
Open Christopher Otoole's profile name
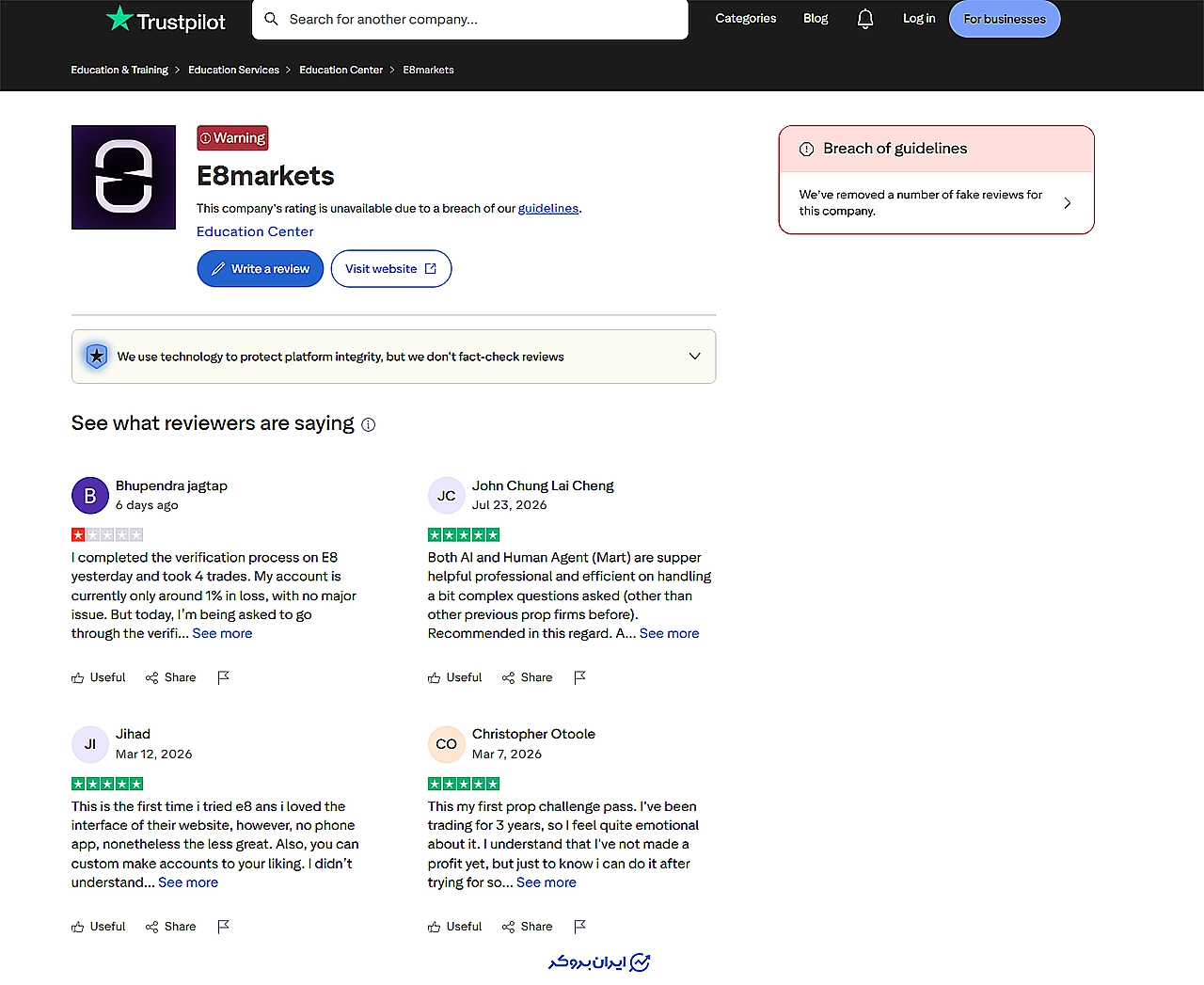[533, 734]
